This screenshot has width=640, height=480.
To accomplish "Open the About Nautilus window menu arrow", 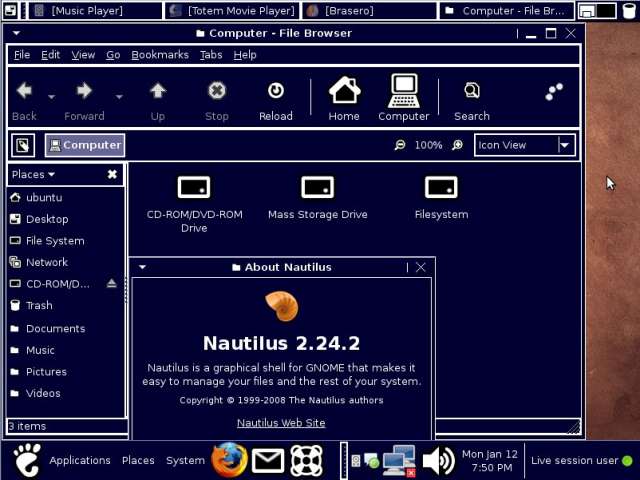I will pos(142,267).
